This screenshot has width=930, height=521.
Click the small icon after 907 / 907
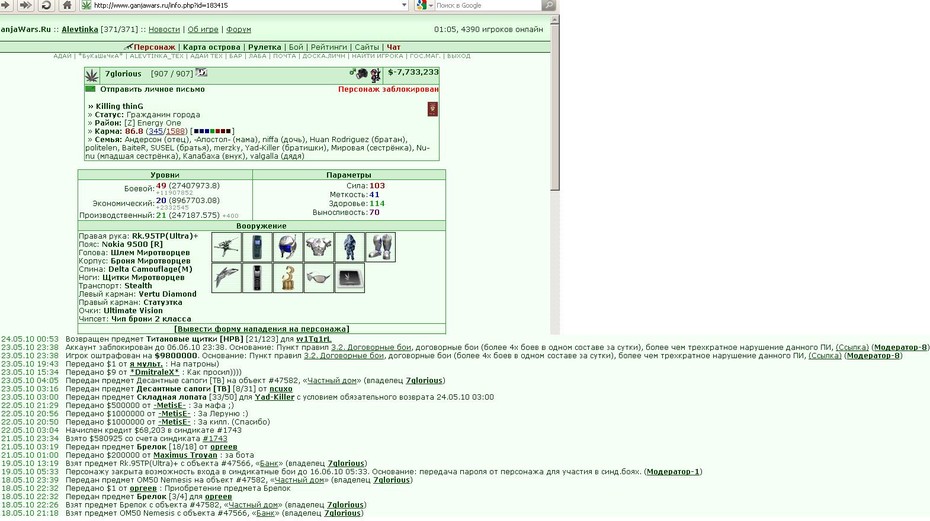coord(202,72)
